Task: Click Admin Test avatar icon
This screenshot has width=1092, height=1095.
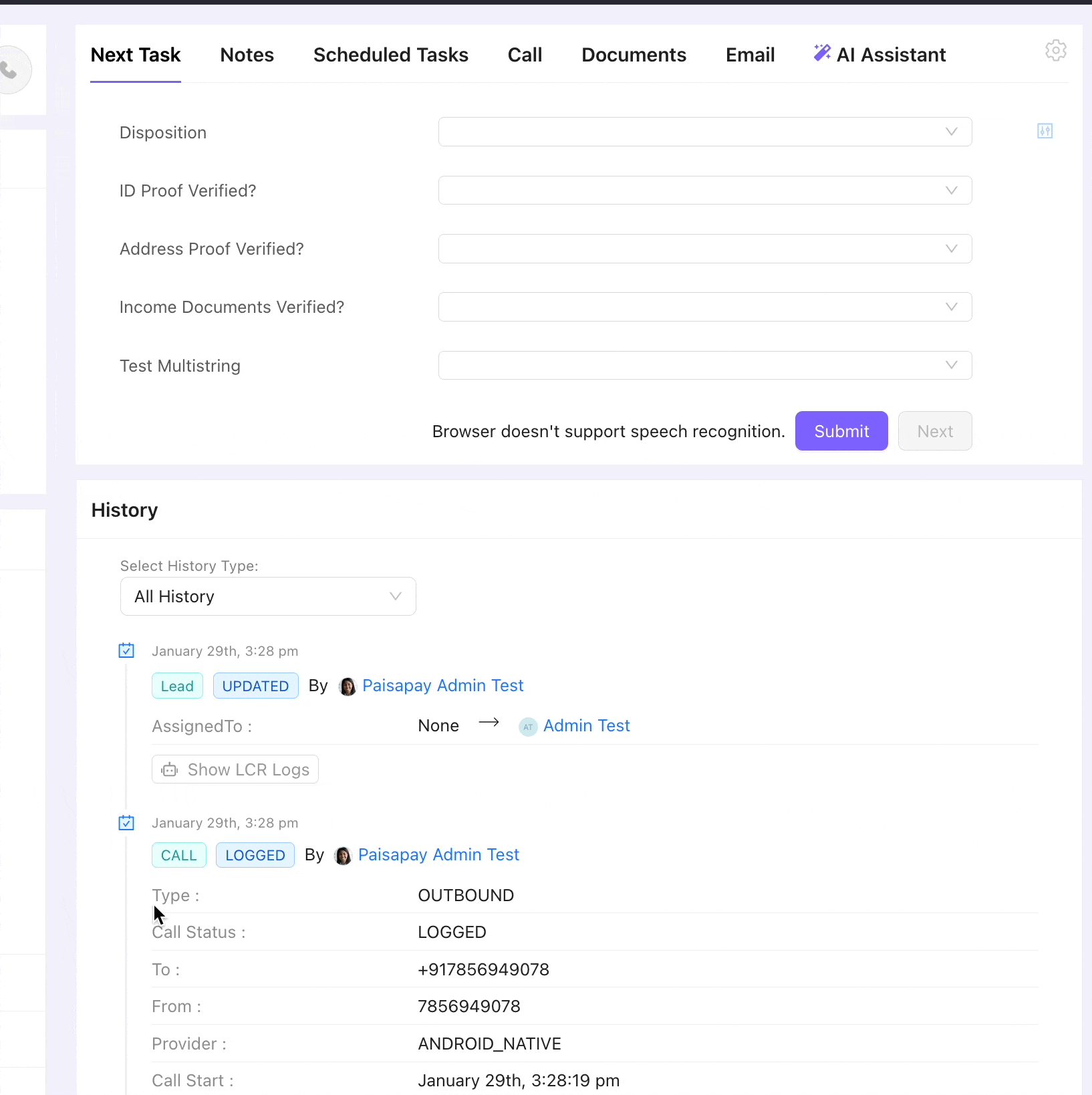Action: (528, 727)
